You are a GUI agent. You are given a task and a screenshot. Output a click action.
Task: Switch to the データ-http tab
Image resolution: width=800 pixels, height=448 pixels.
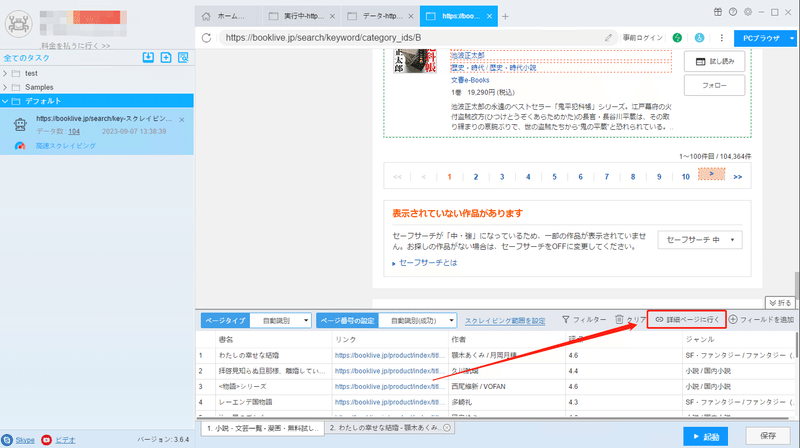(378, 16)
